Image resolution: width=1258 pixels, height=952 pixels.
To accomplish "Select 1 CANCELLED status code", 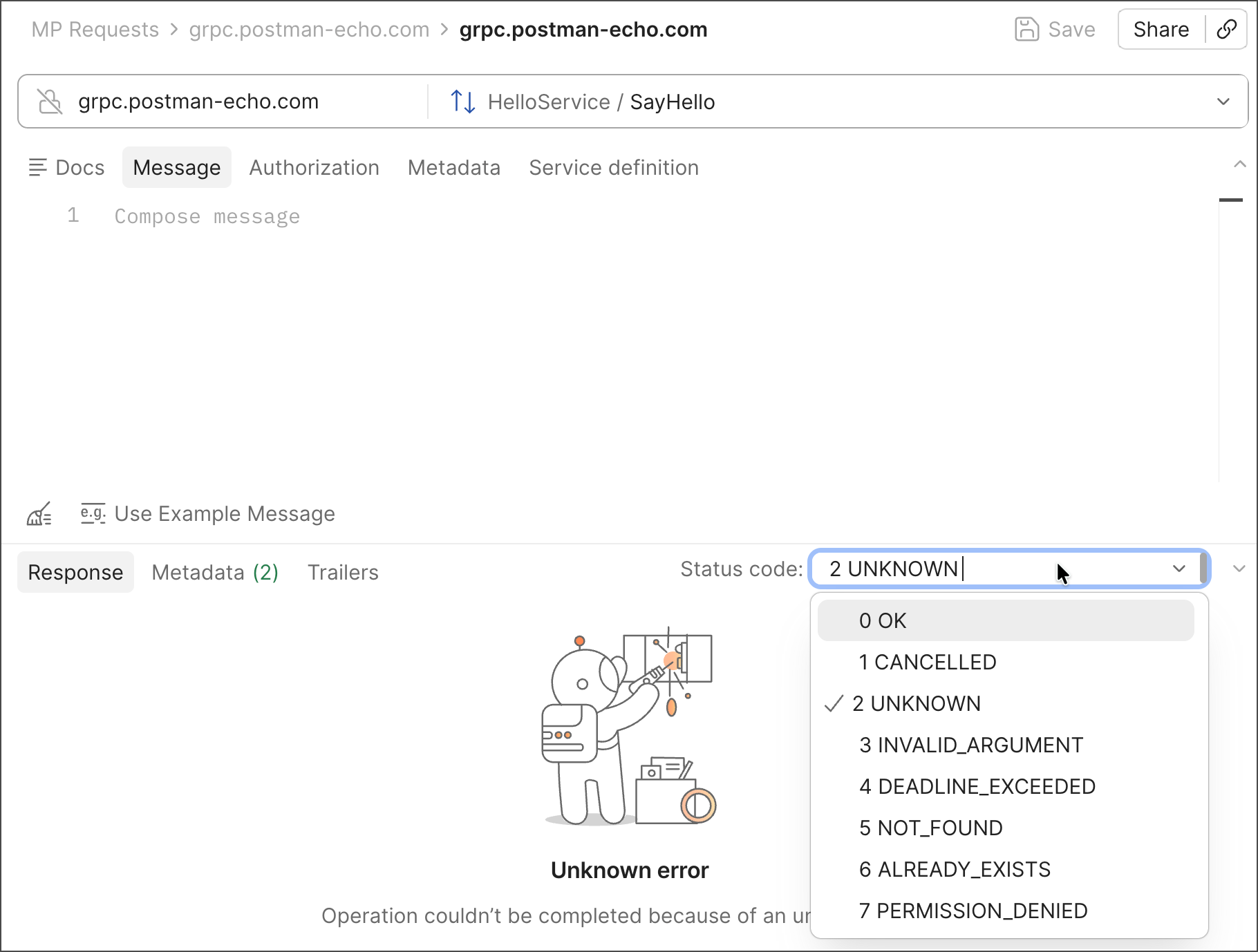I will point(1006,662).
